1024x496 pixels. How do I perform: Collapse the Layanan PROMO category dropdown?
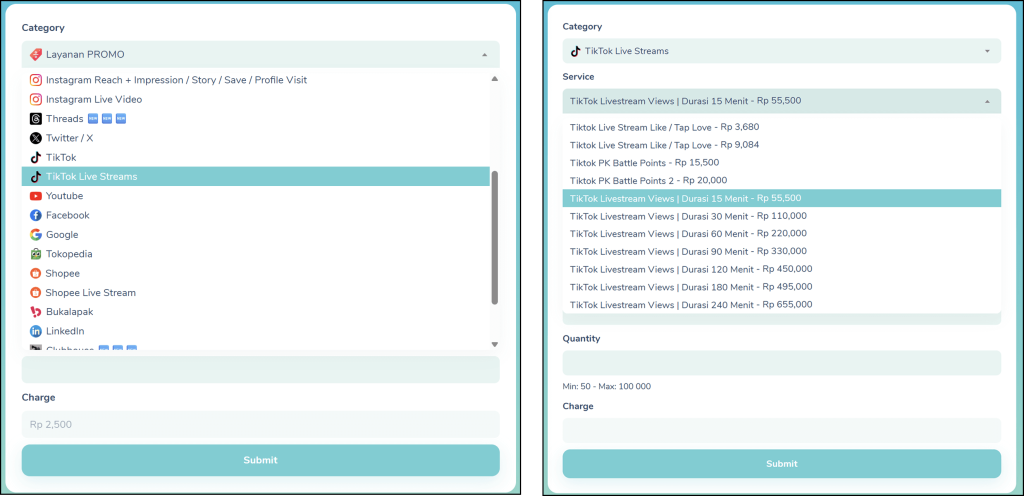[x=484, y=54]
